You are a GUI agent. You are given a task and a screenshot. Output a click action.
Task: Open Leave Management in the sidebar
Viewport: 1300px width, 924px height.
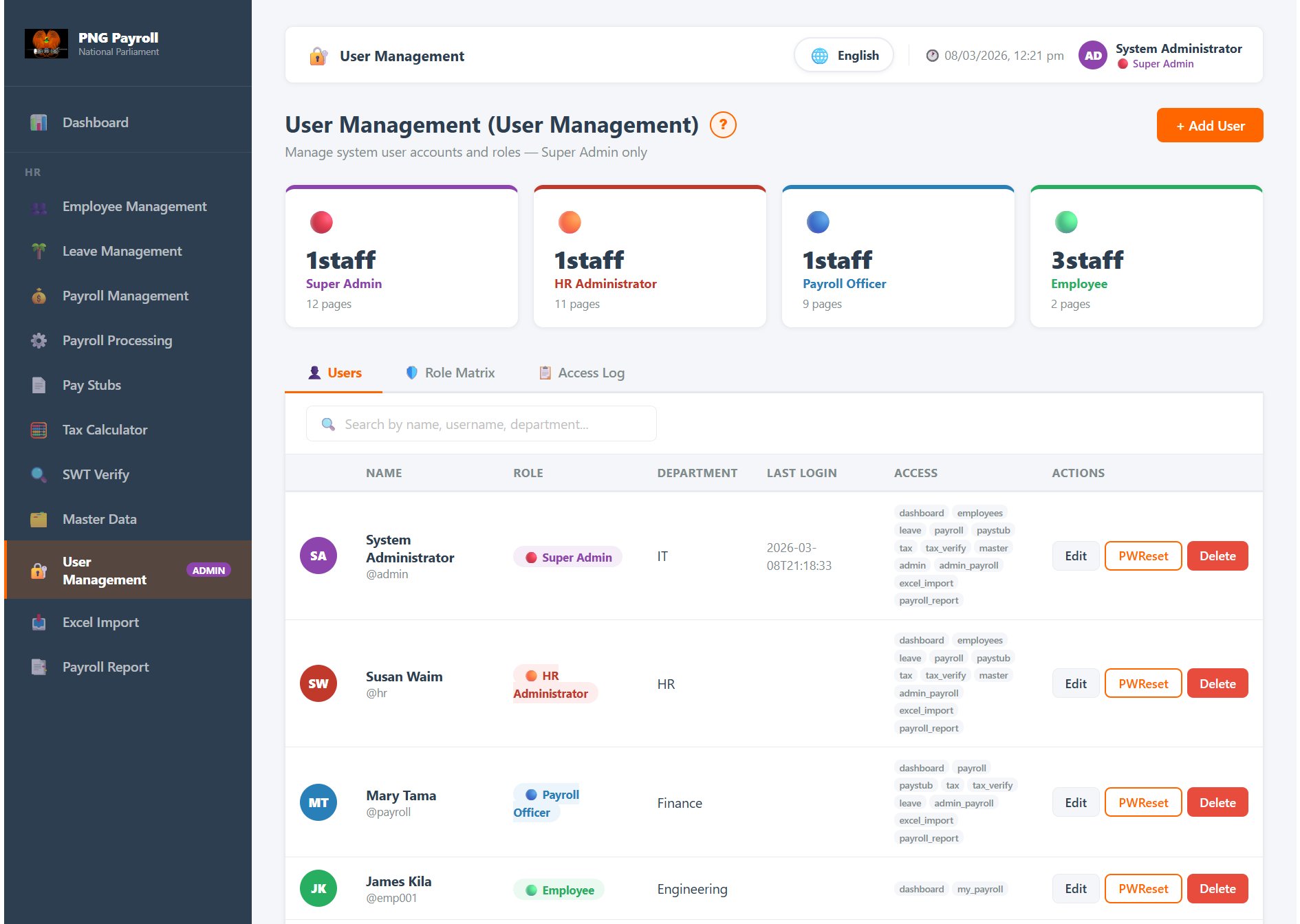pos(128,252)
